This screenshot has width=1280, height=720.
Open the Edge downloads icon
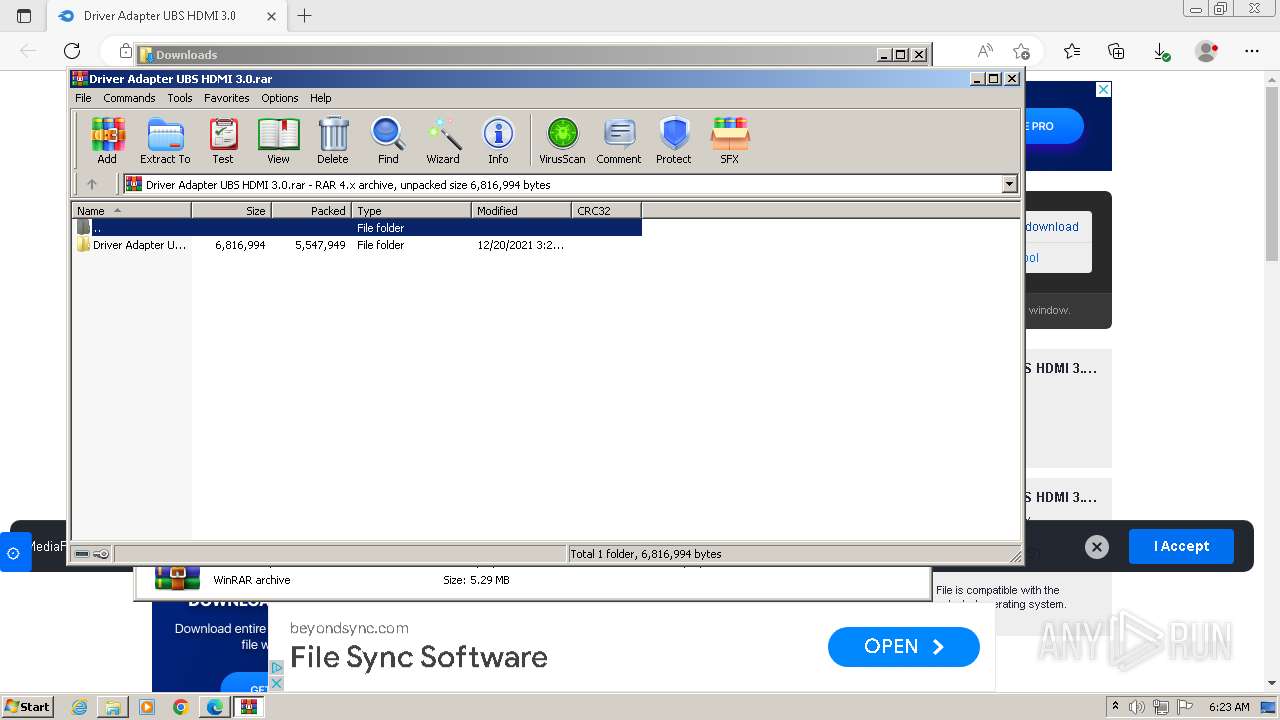(1161, 51)
